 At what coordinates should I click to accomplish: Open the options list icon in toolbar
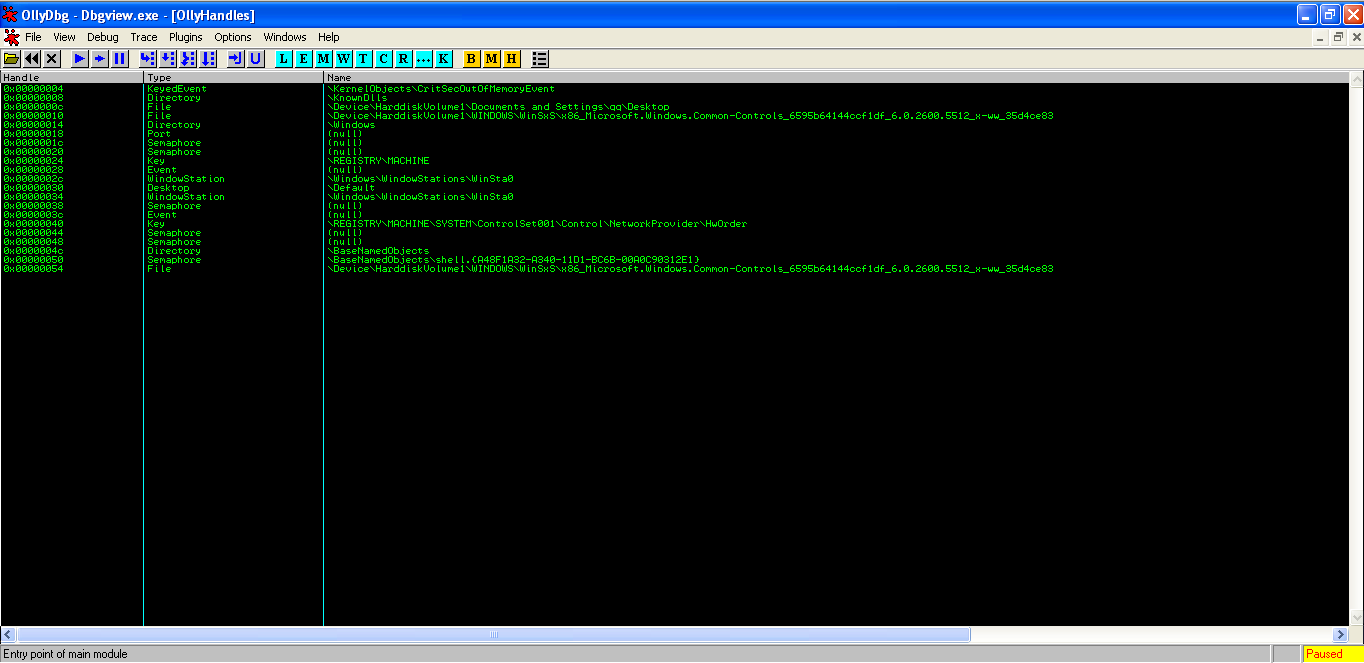coord(540,59)
